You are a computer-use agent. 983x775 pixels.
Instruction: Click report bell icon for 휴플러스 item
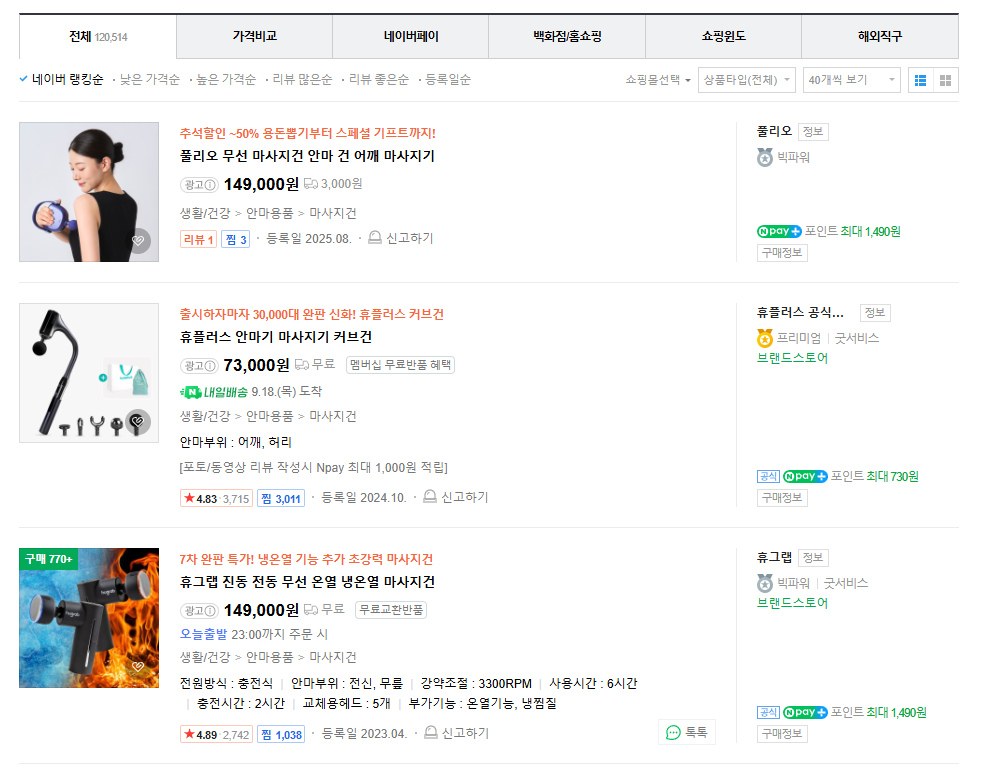pyautogui.click(x=429, y=497)
